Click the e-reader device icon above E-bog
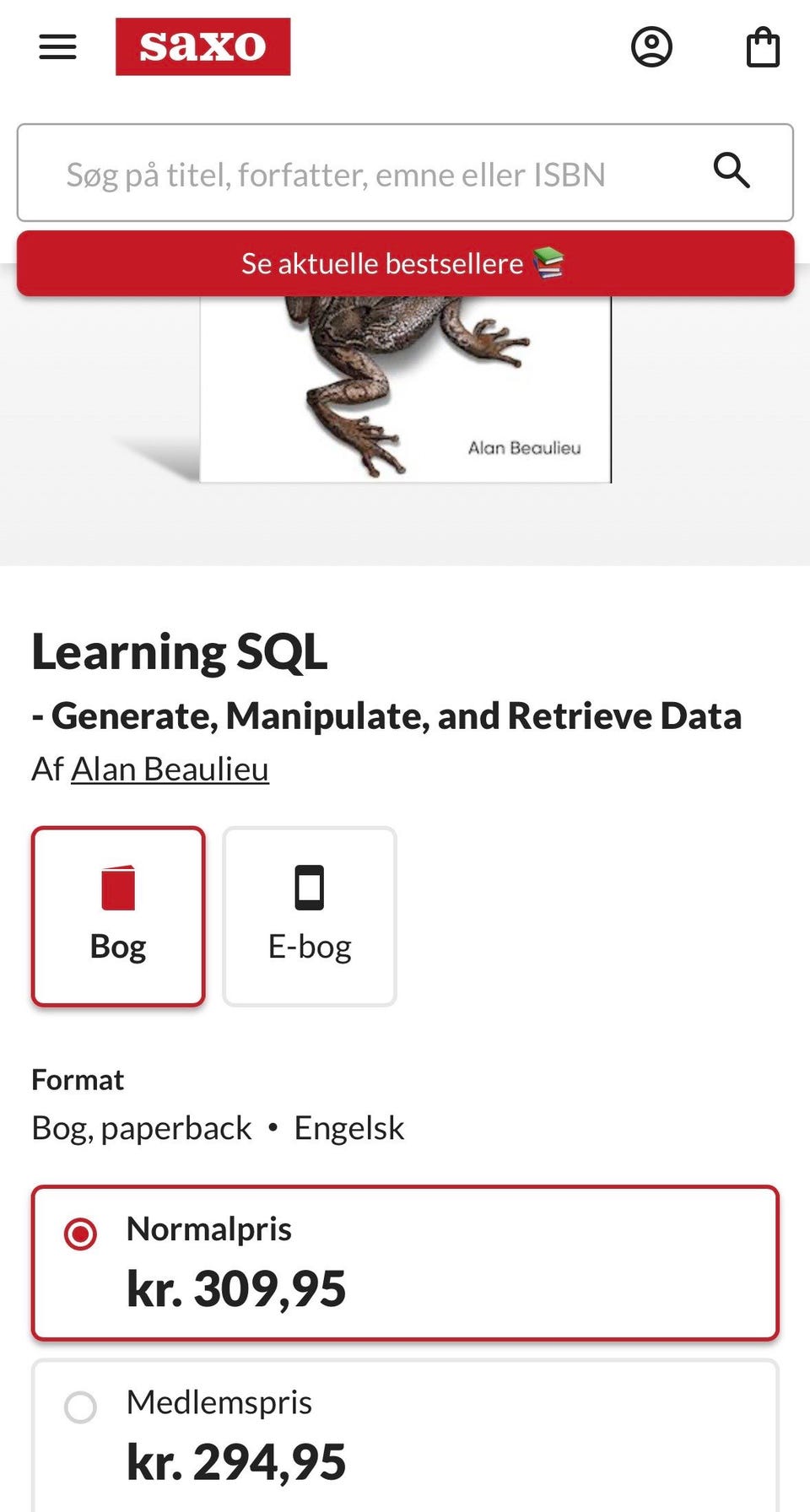 tap(310, 888)
